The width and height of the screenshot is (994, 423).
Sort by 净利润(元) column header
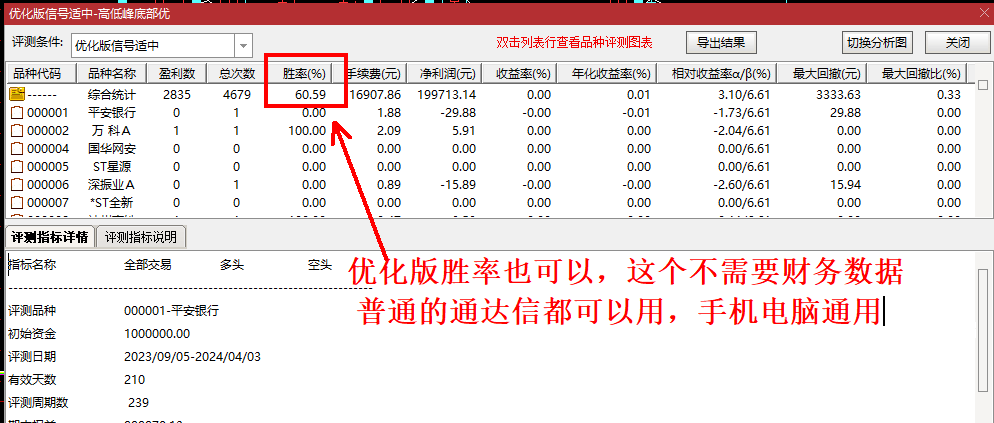[x=444, y=74]
